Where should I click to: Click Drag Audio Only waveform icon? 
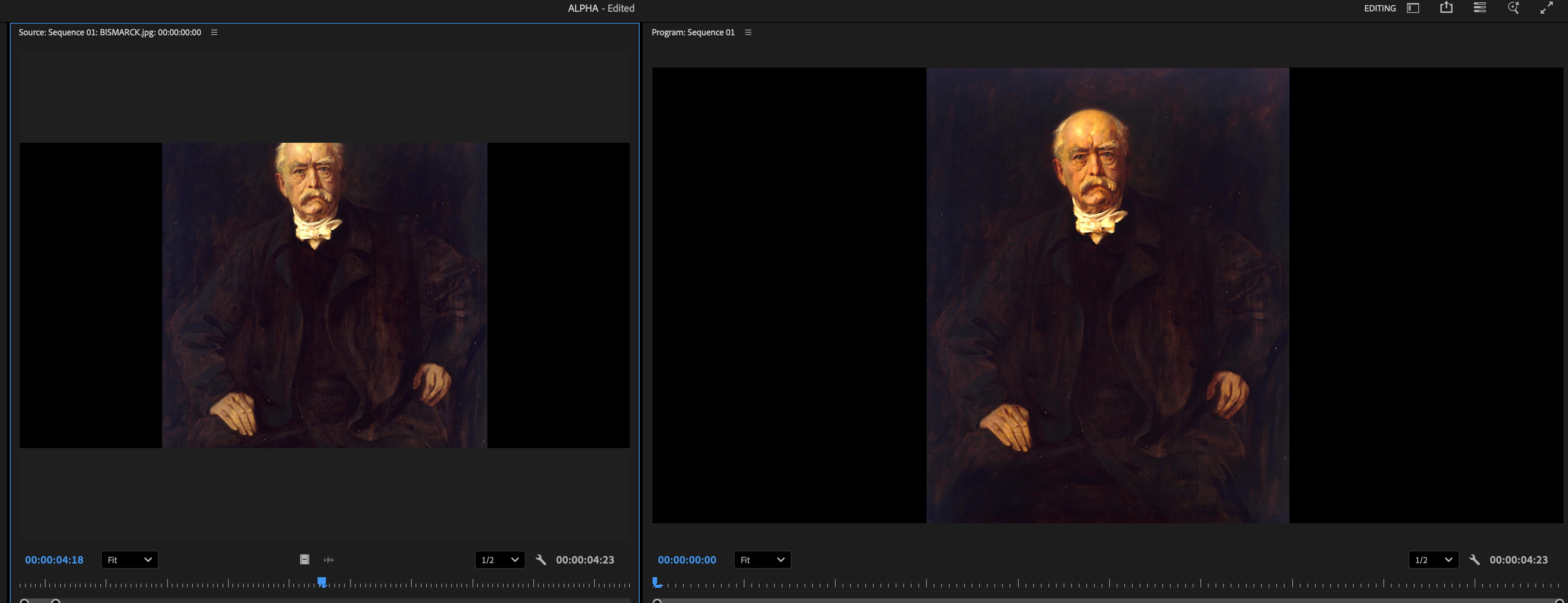329,560
